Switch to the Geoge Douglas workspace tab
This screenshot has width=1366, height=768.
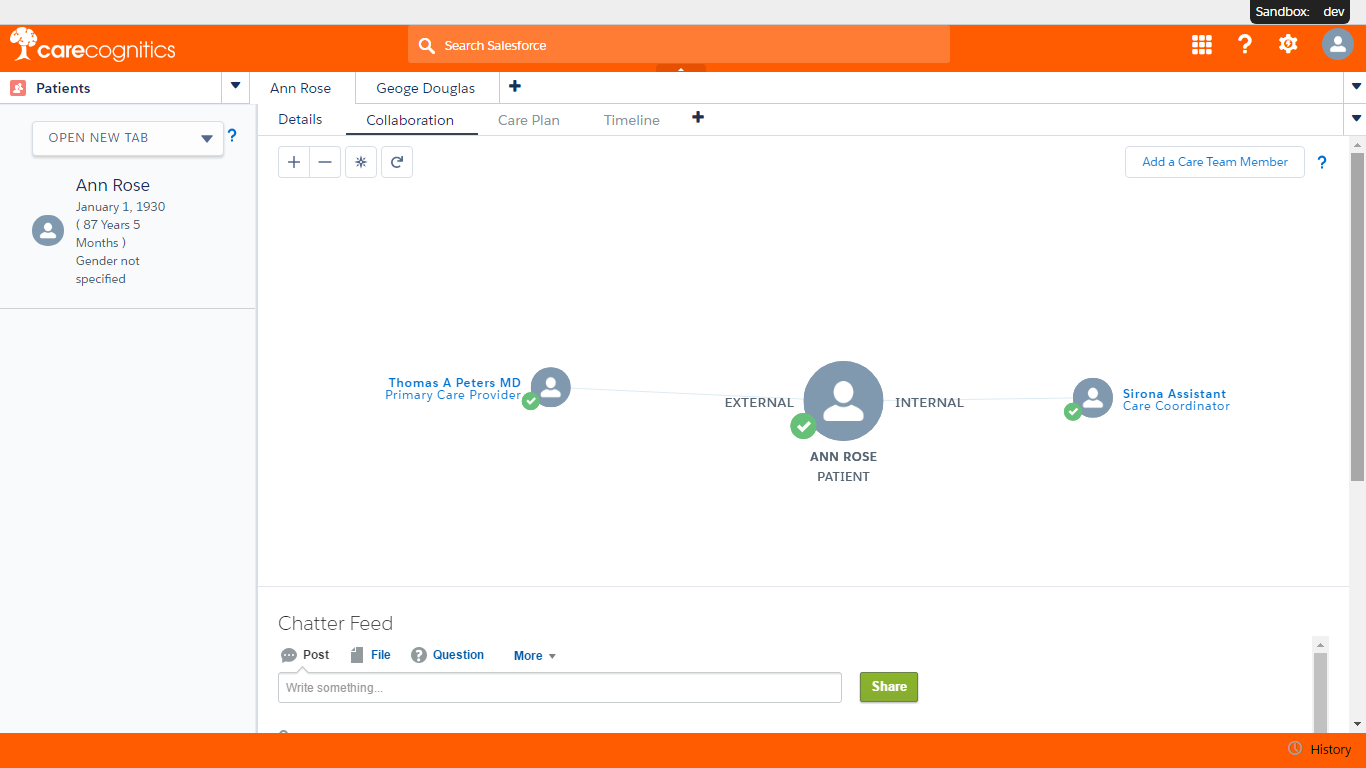click(x=426, y=88)
